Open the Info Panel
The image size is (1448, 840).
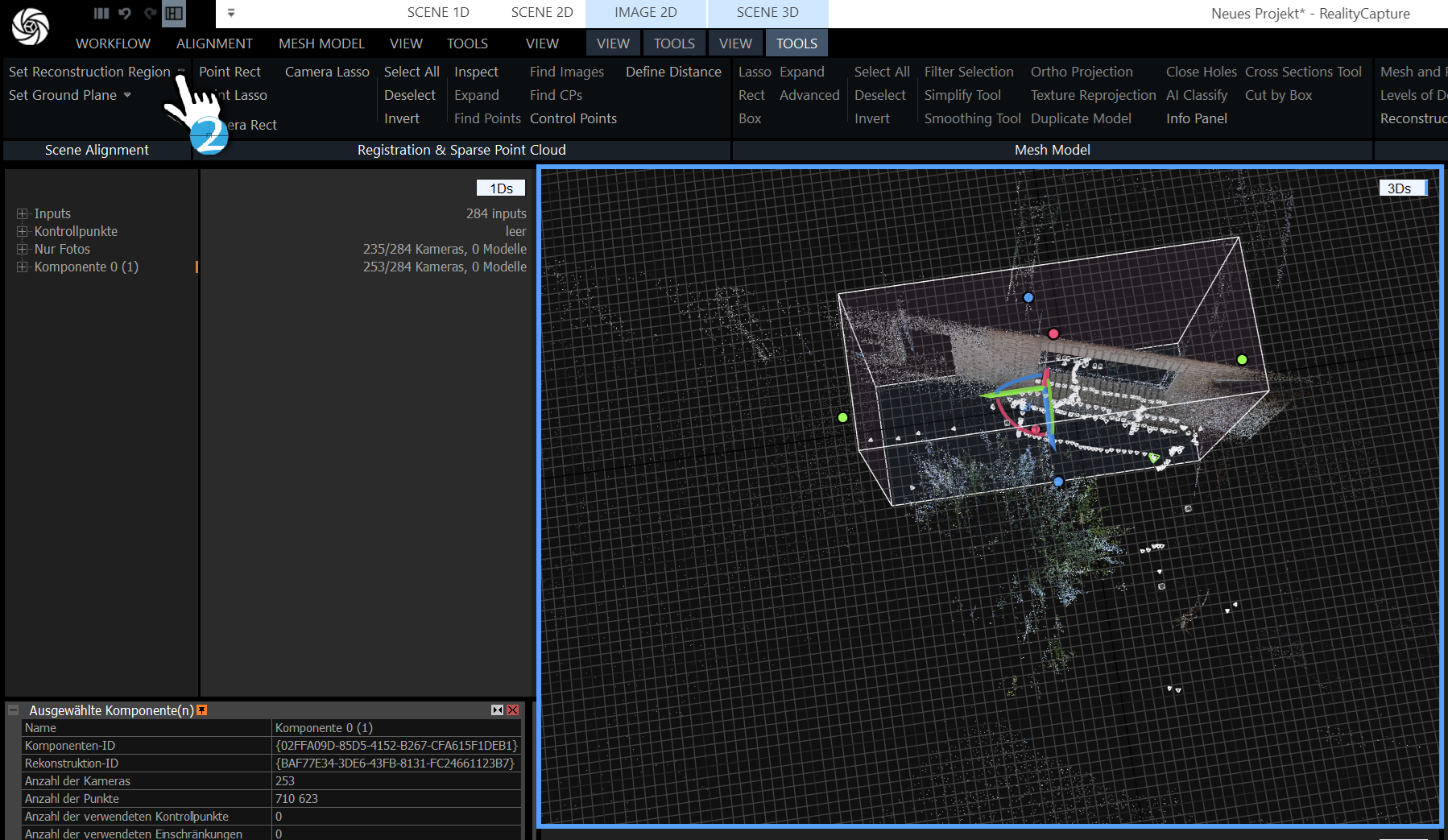pyautogui.click(x=1197, y=118)
